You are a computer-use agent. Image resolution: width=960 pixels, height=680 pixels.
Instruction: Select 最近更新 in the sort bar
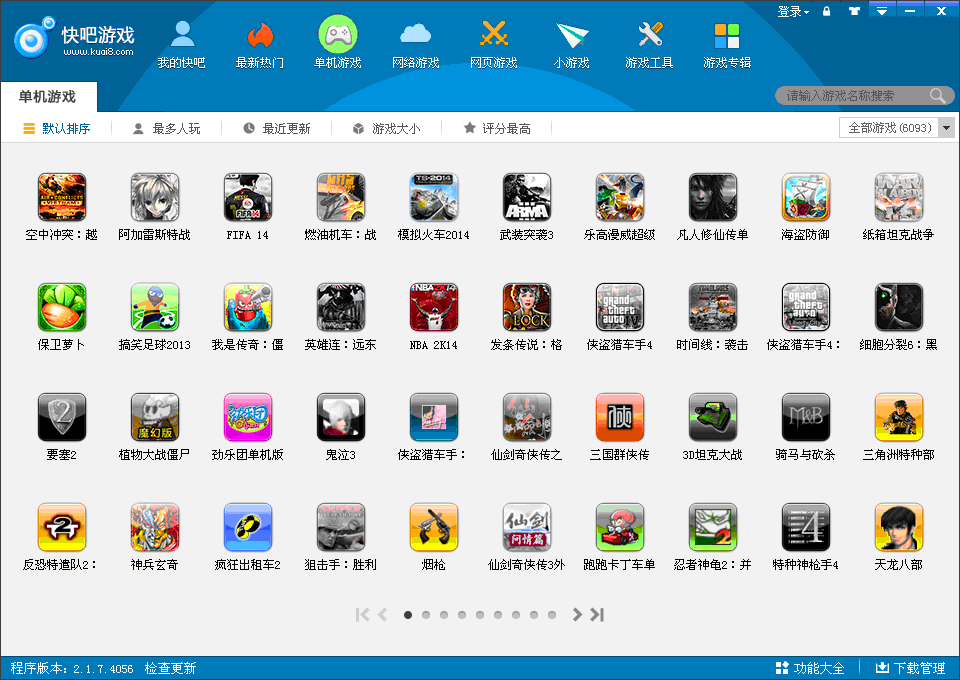point(276,128)
